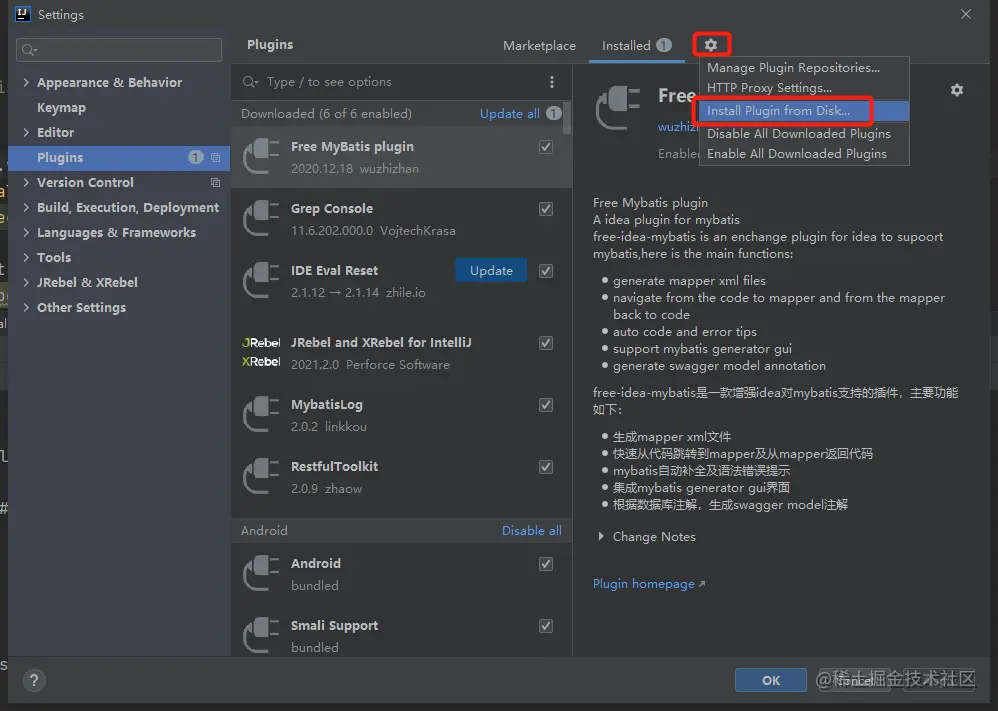998x711 pixels.
Task: Click the plugin list scrollbar
Action: (x=566, y=116)
